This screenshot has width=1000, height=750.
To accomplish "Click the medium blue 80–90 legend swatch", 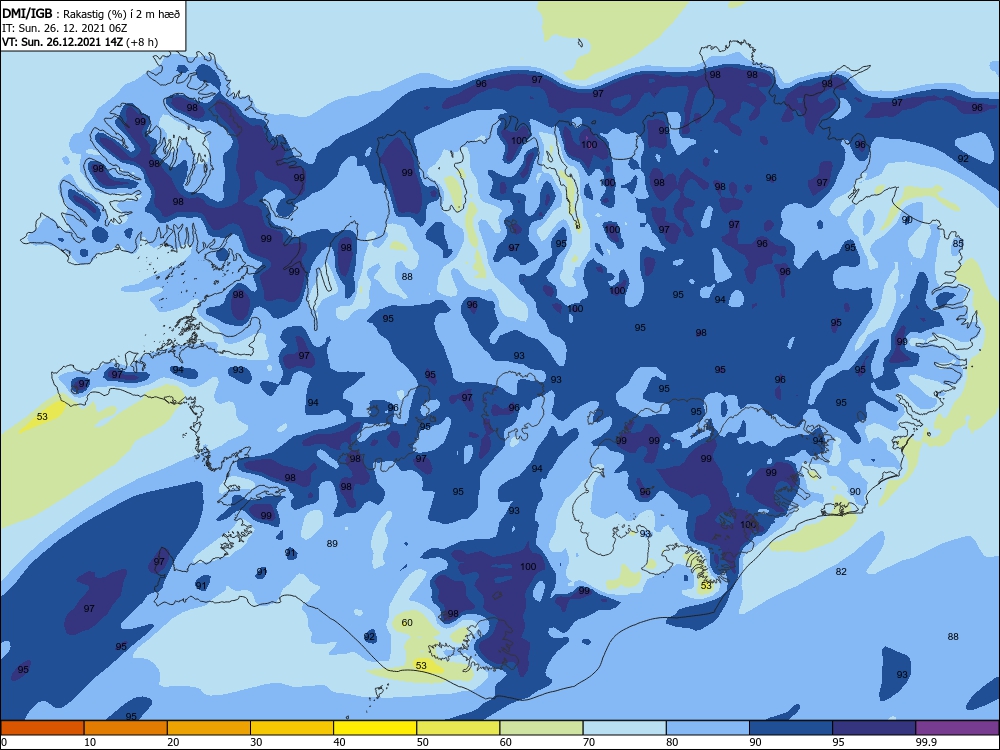I will coord(708,728).
